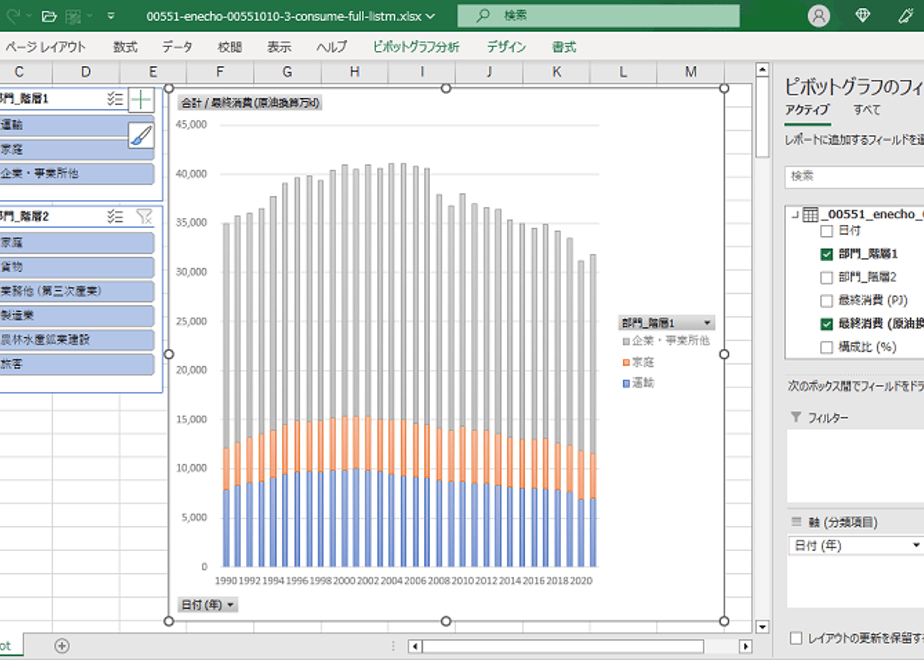Screen dimensions: 924x660
Task: Click the top-center chart resize handle
Action: 446,88
